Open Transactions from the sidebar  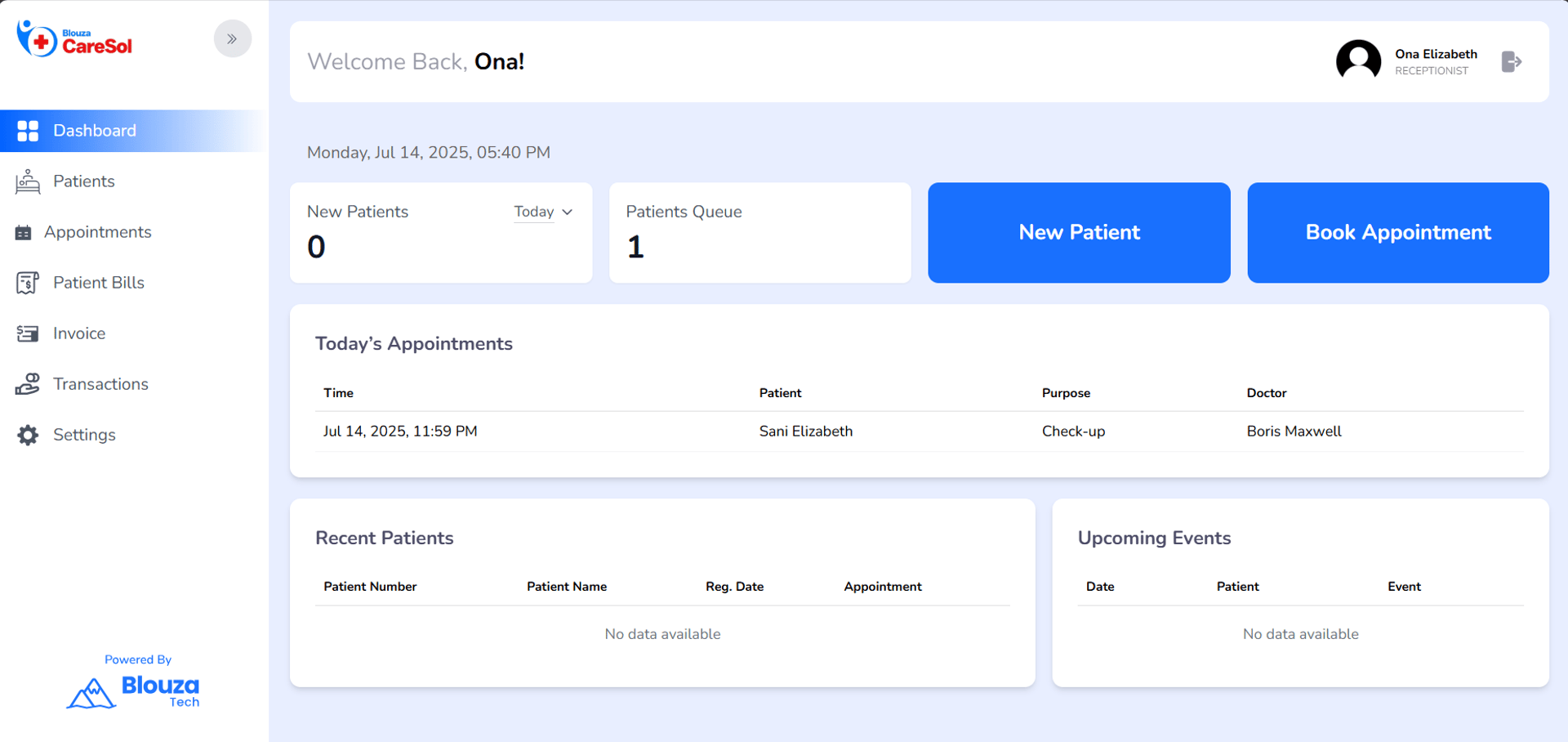tap(100, 384)
